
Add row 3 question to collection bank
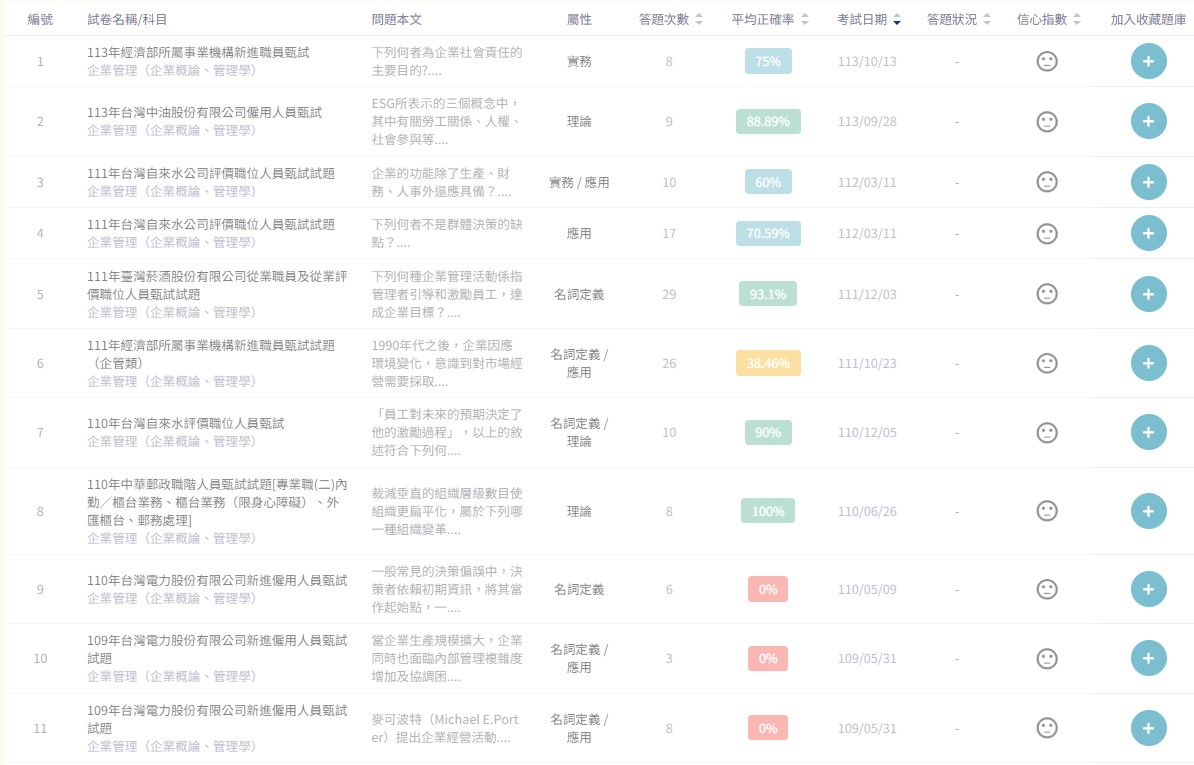pyautogui.click(x=1148, y=182)
